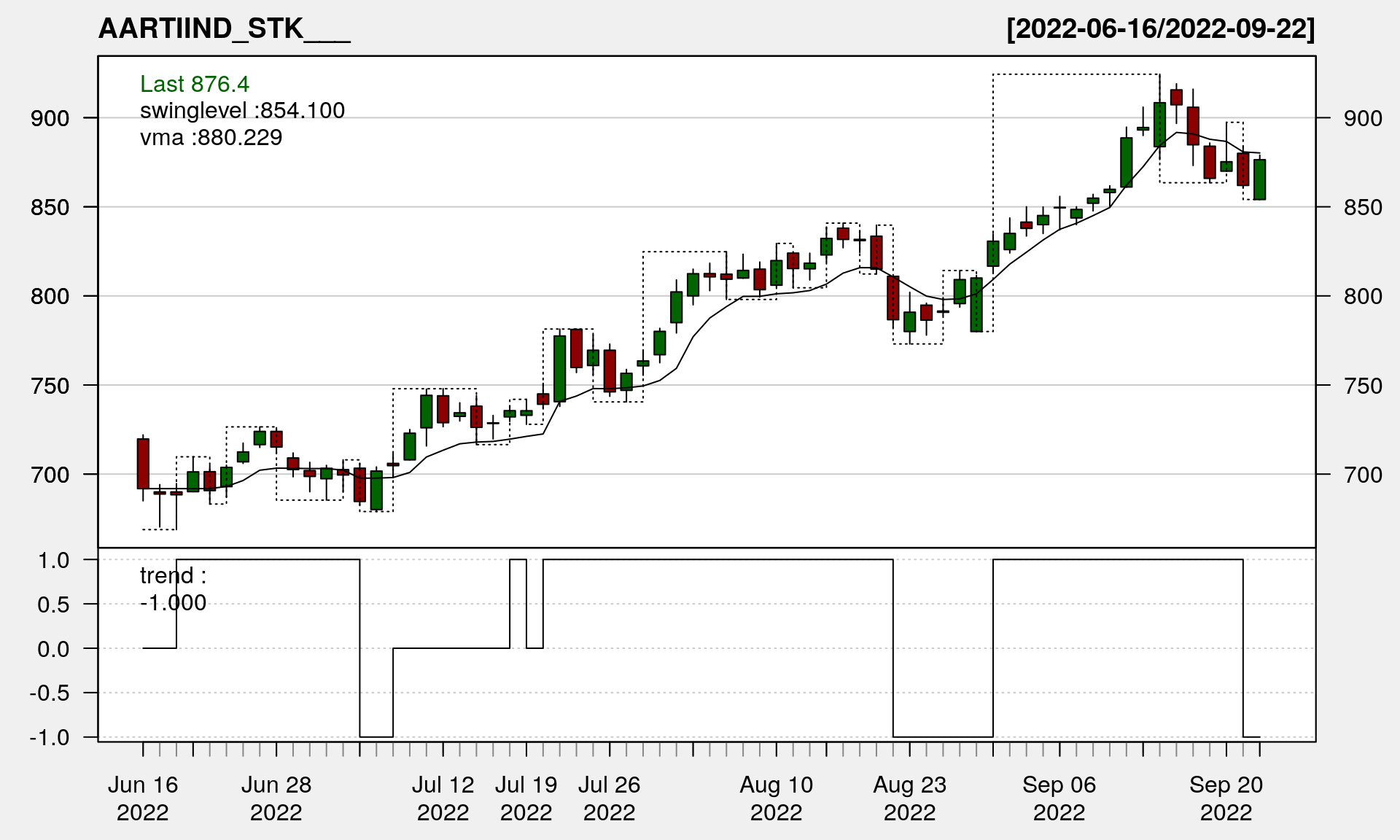Click the swinglevel 854.100 label
The width and height of the screenshot is (1400, 840).
point(242,110)
